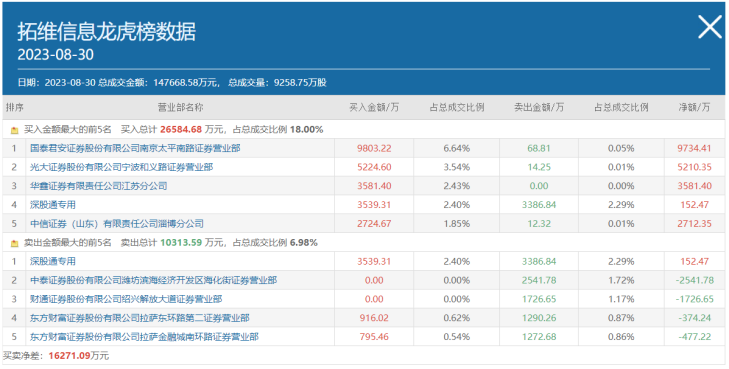Click the 净额/万 column header

coord(694,107)
